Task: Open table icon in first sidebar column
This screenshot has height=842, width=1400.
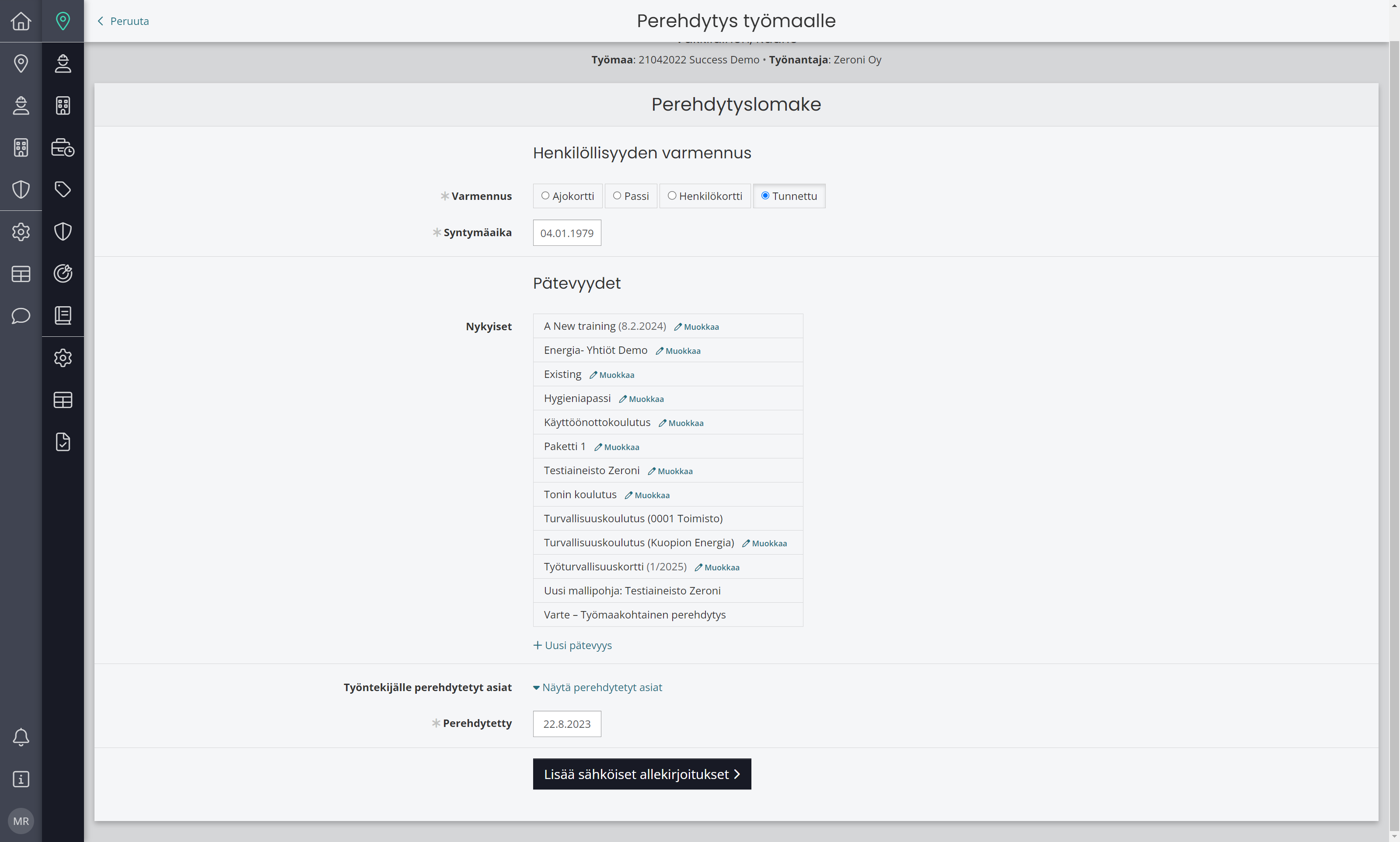Action: click(x=21, y=274)
